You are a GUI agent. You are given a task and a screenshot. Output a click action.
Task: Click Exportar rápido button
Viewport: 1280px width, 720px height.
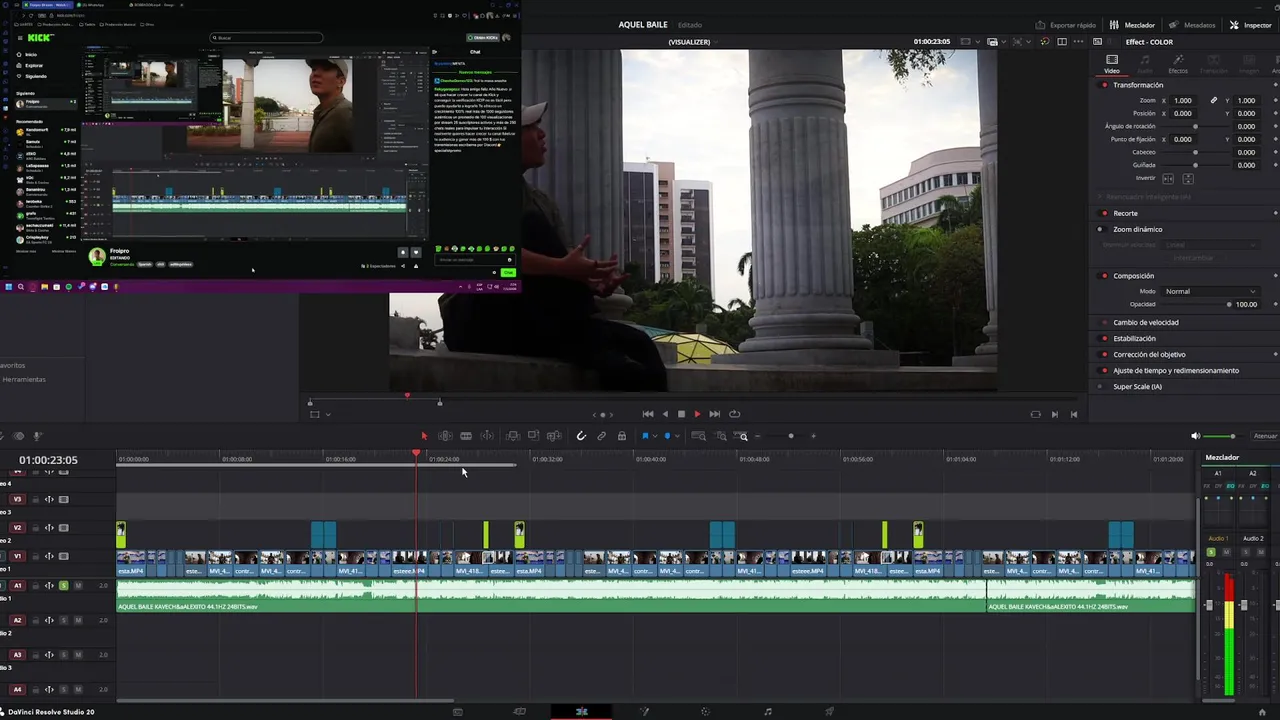tap(1066, 25)
